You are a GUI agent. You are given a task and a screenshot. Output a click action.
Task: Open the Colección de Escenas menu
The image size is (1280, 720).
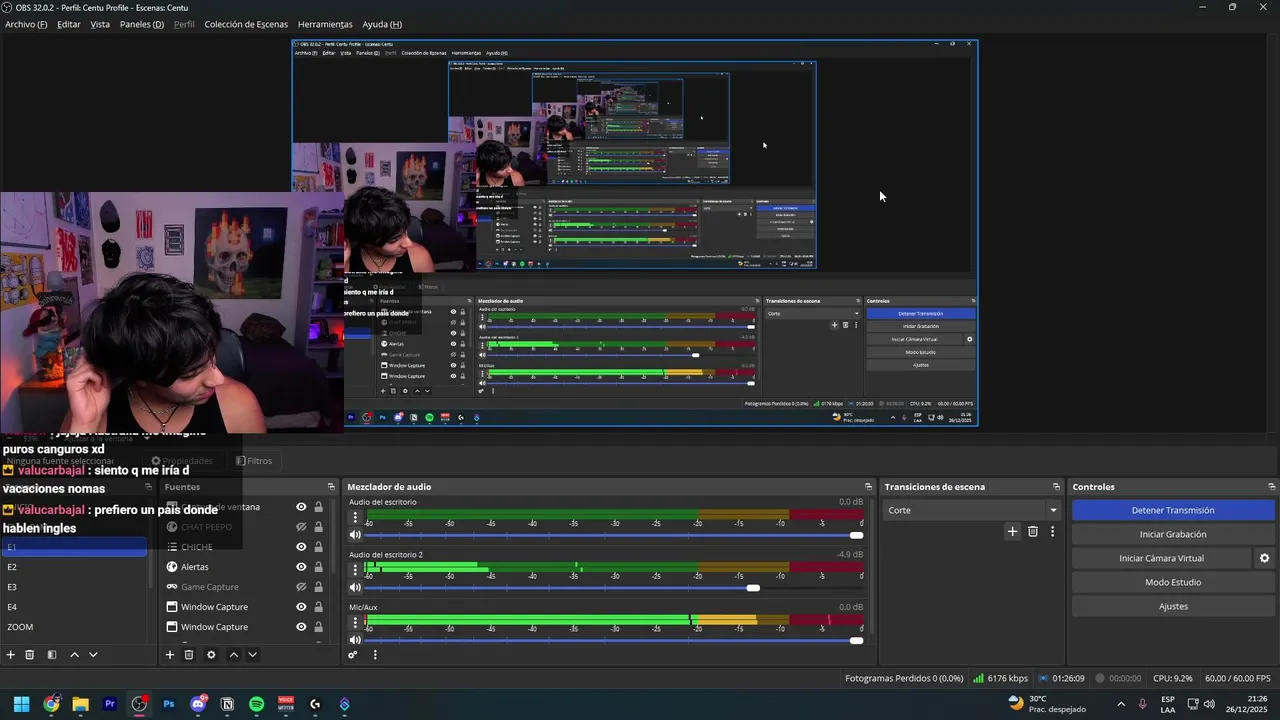coord(246,24)
